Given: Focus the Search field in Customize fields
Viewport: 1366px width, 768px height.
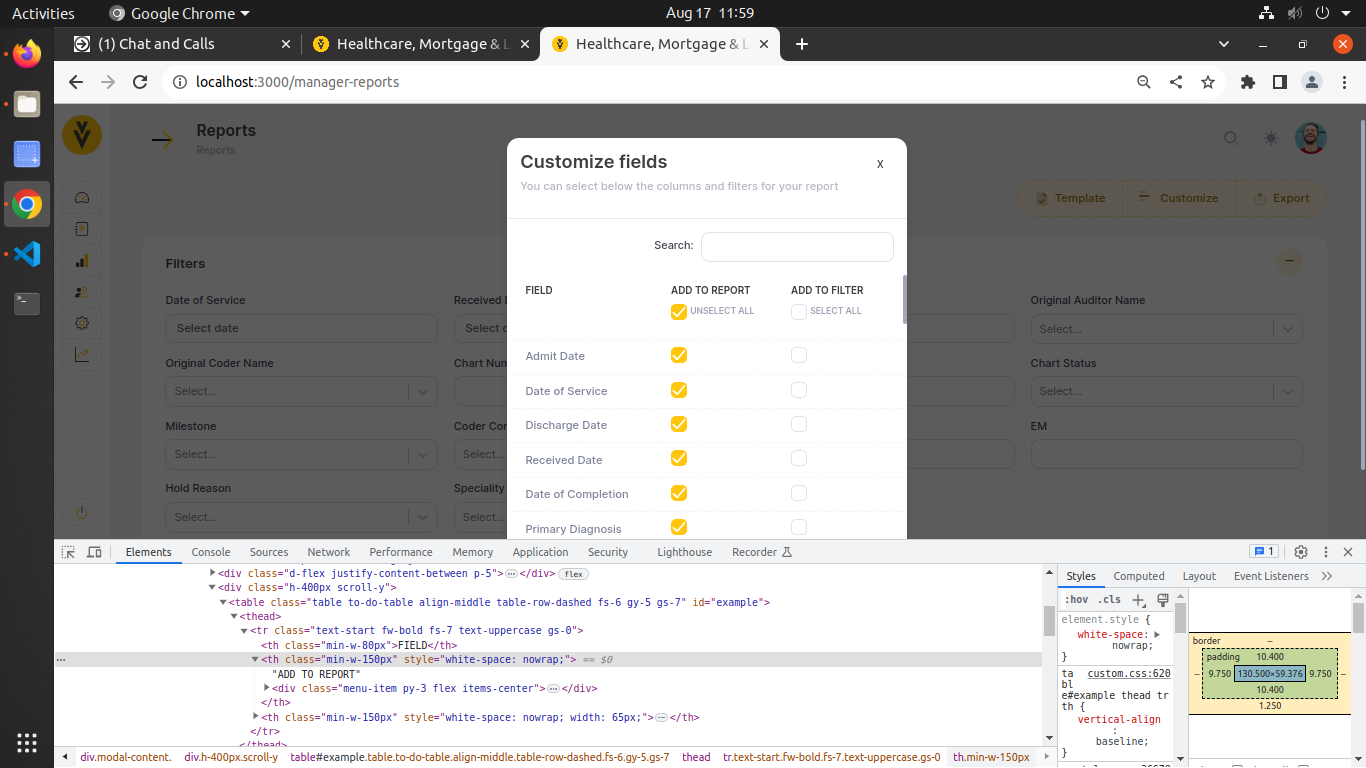Looking at the screenshot, I should pos(797,247).
